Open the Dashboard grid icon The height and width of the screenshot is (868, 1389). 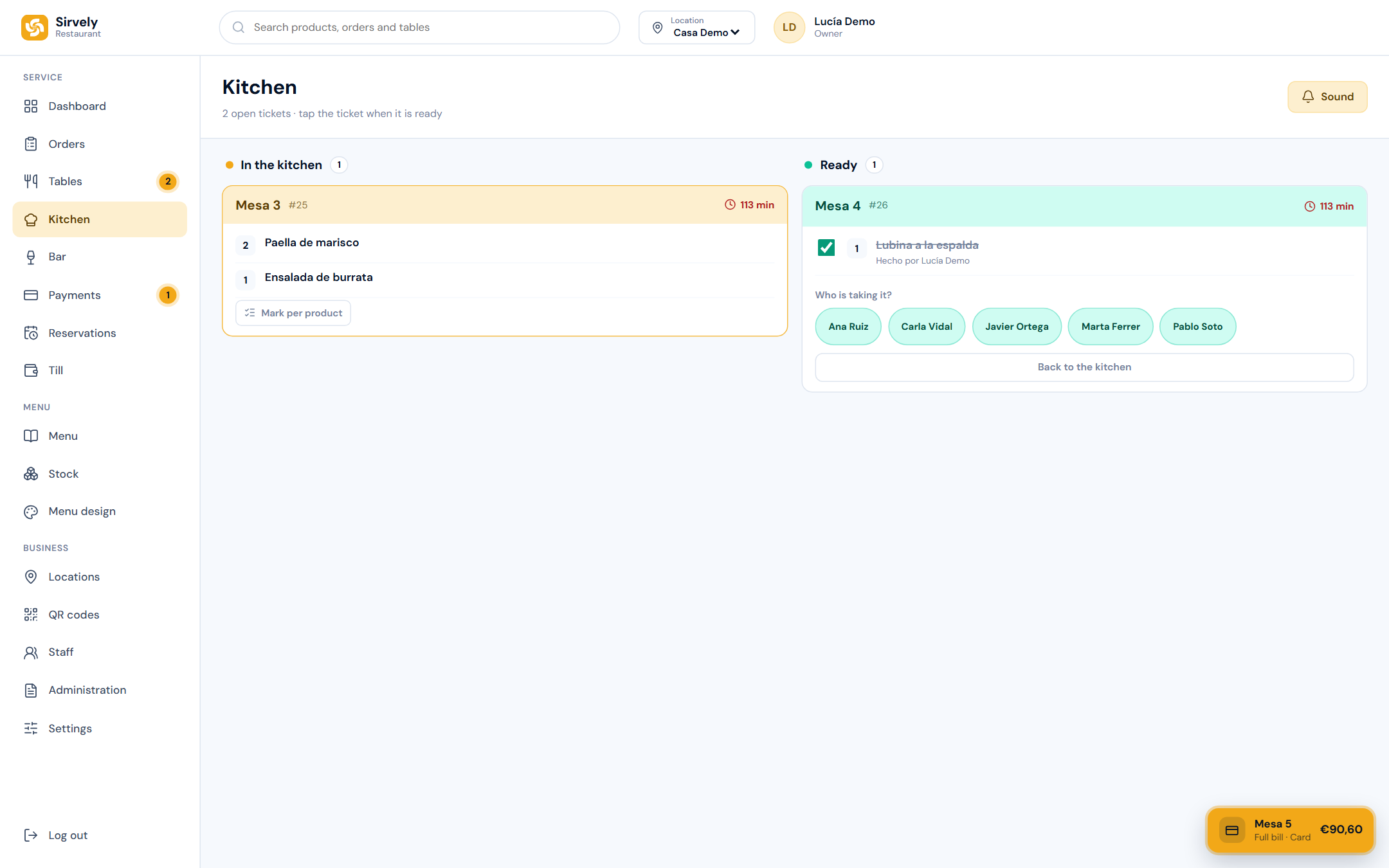[31, 106]
